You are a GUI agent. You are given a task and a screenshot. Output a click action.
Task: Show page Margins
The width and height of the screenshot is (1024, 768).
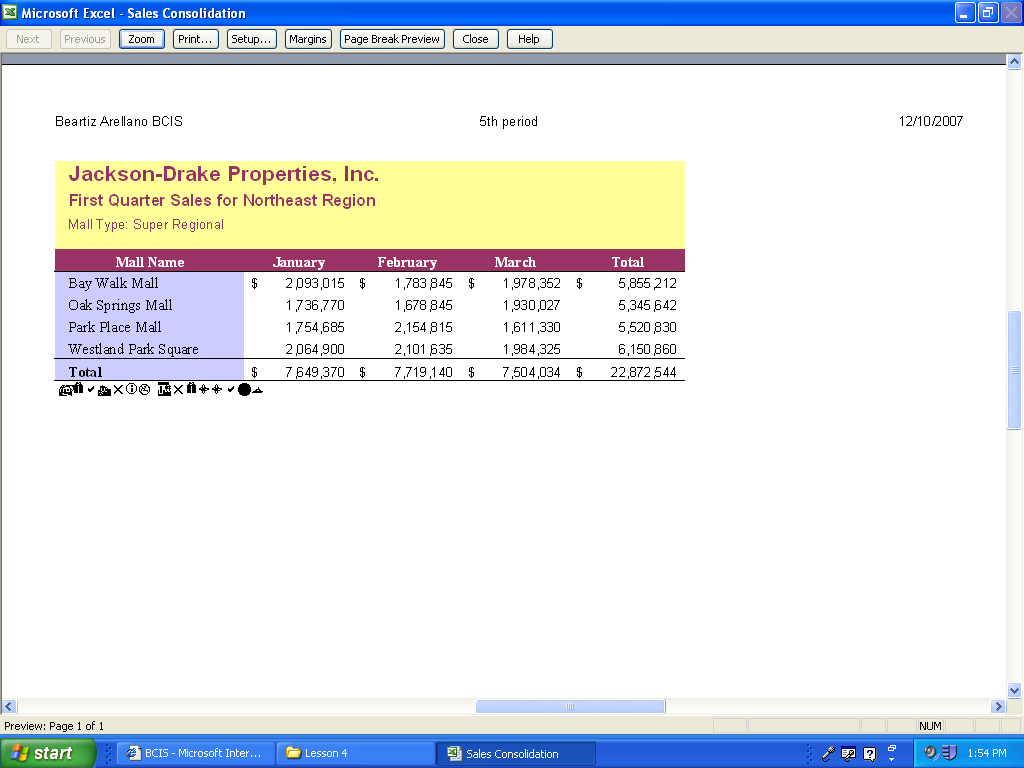pos(308,39)
